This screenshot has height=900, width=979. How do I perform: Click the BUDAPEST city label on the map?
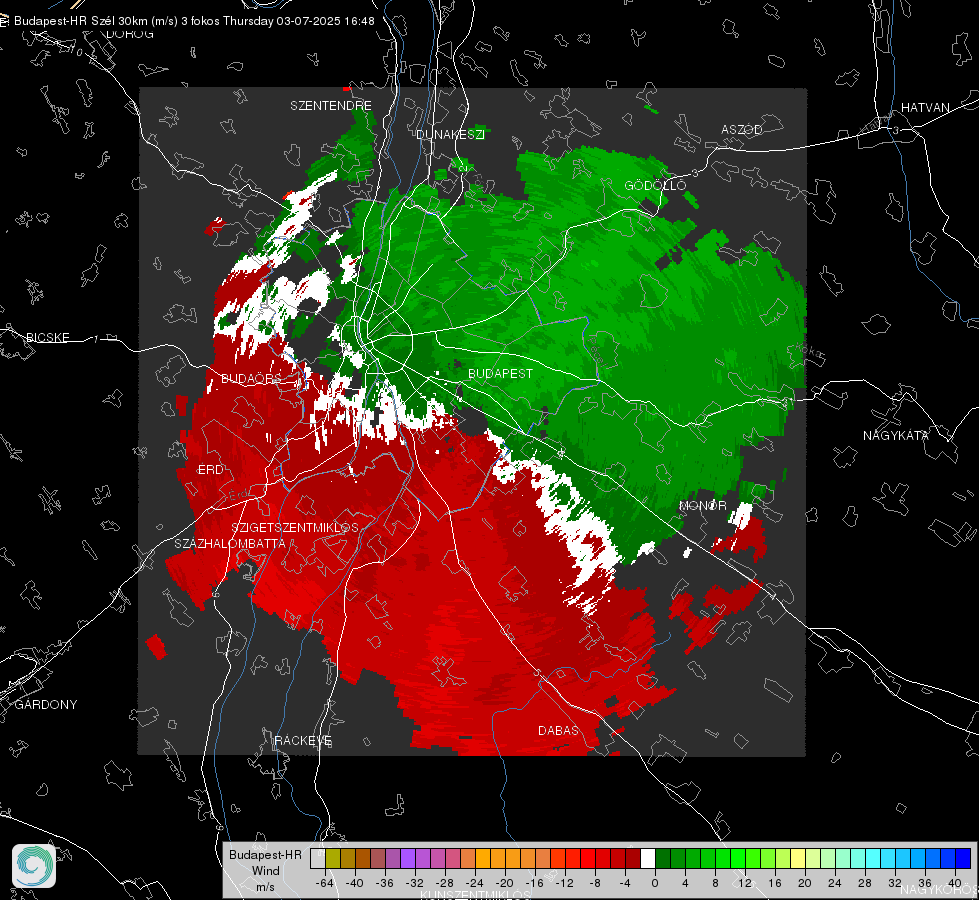[501, 373]
